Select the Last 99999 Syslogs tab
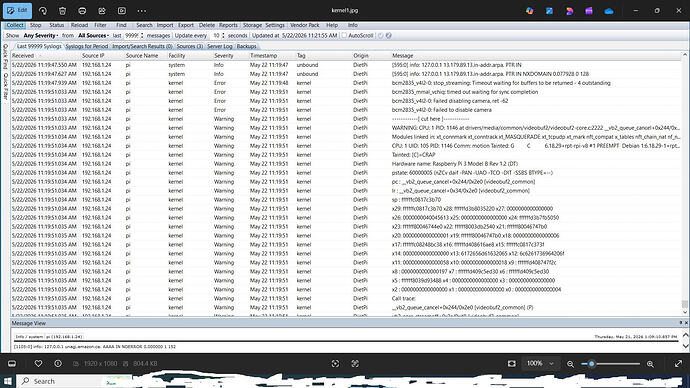This screenshot has height=388, width=690. tap(39, 46)
